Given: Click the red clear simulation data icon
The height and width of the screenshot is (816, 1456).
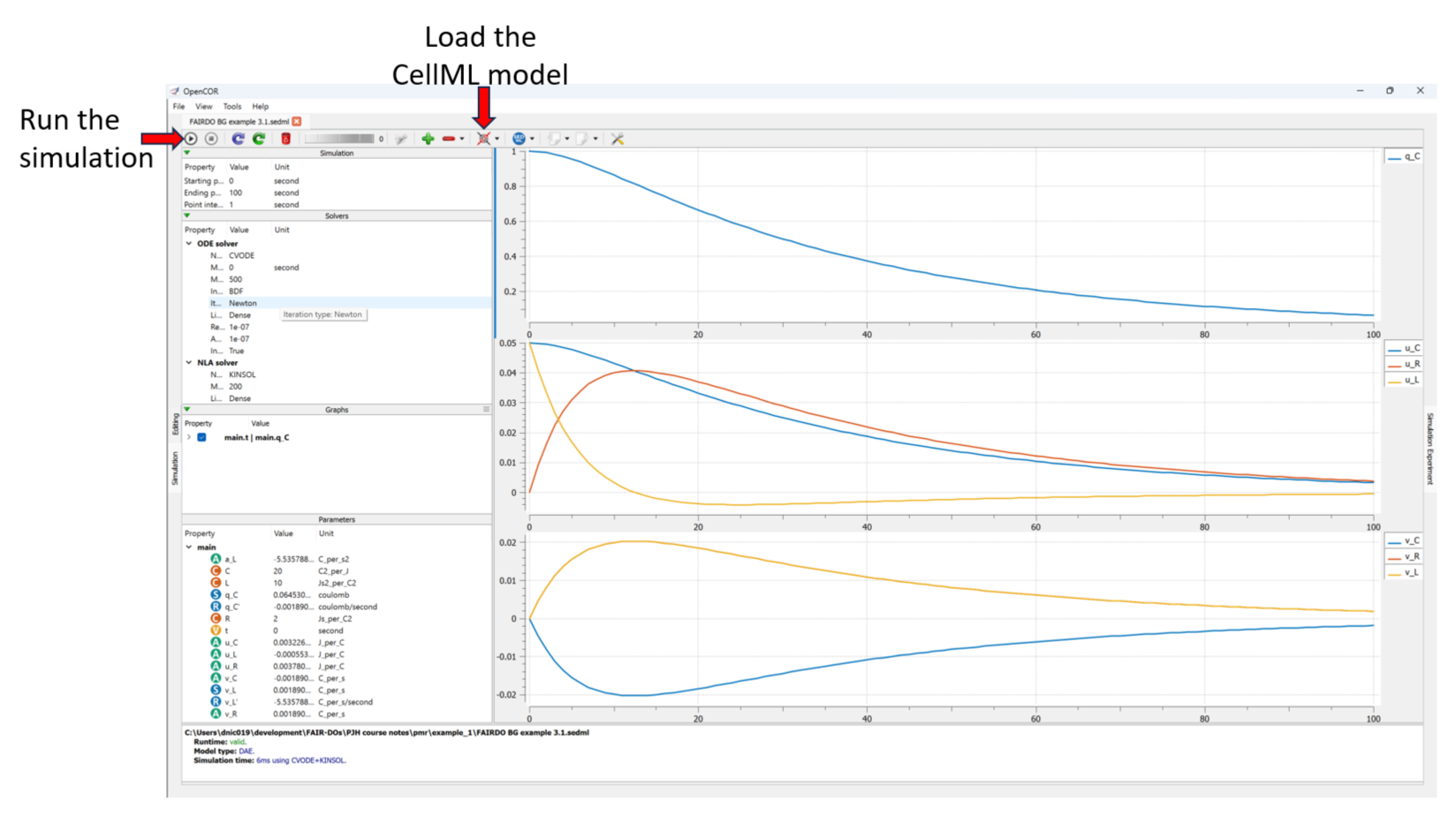Looking at the screenshot, I should pos(285,139).
